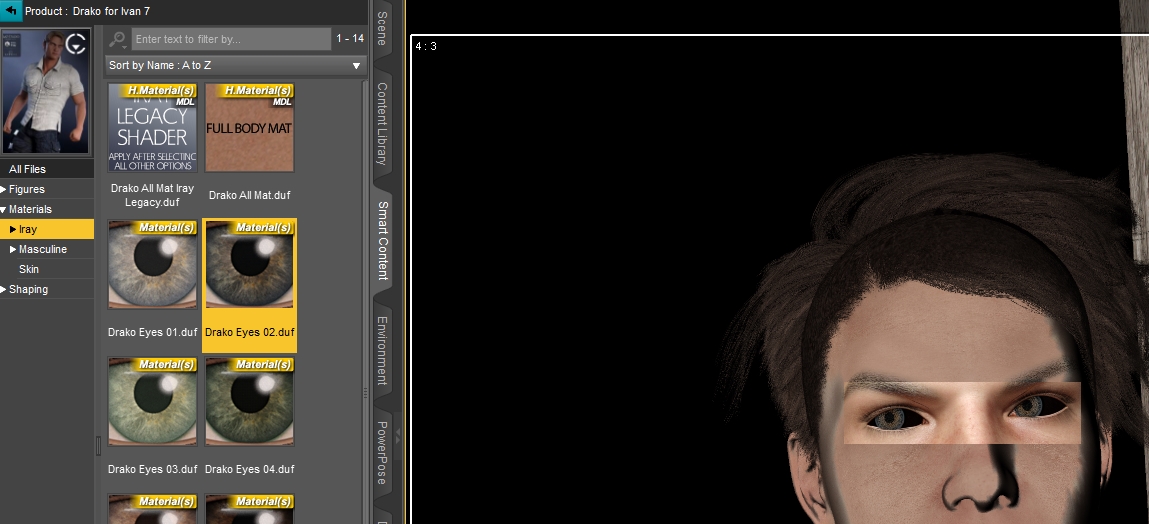The width and height of the screenshot is (1149, 524).
Task: Click the pane collapse handle beside PowerPose
Action: pyautogui.click(x=398, y=436)
